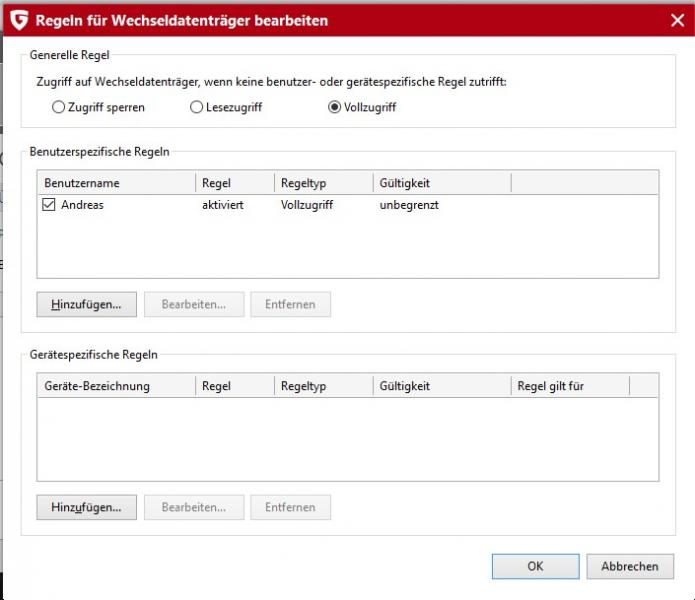
Task: Click Entfernen under Benutzerspezifische Regeln
Action: 290,304
